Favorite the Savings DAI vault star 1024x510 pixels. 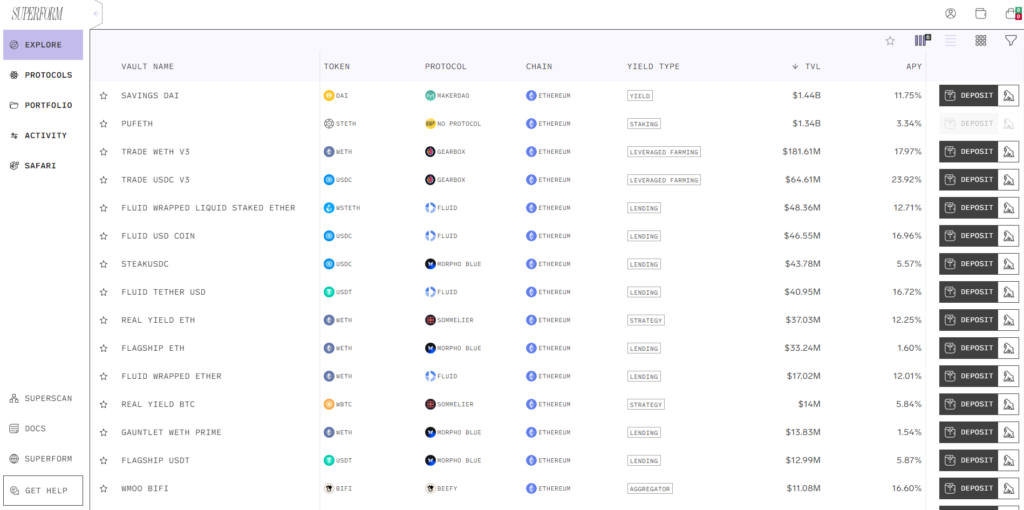(103, 95)
